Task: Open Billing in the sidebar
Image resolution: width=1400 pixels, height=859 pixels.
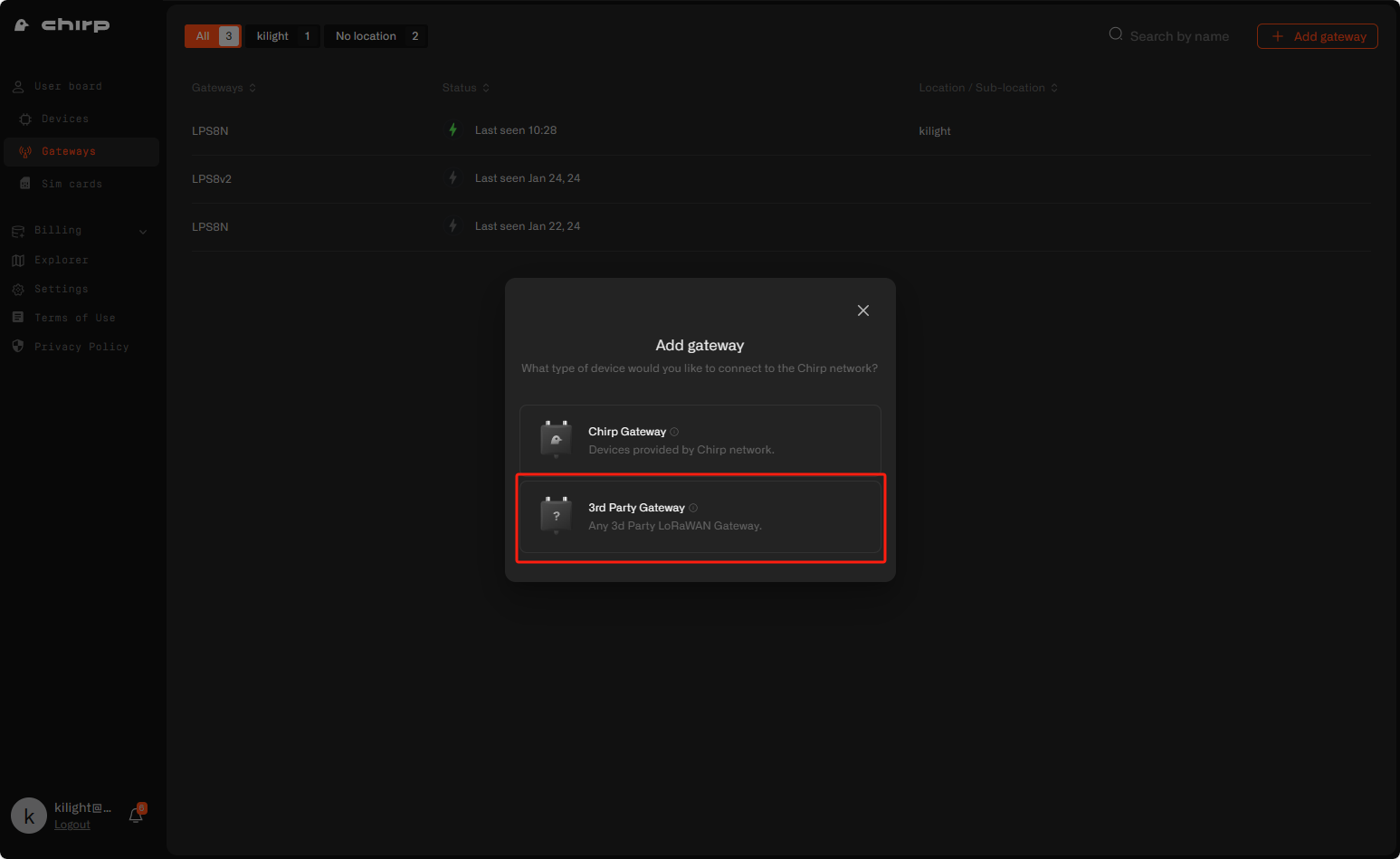Action: (58, 231)
